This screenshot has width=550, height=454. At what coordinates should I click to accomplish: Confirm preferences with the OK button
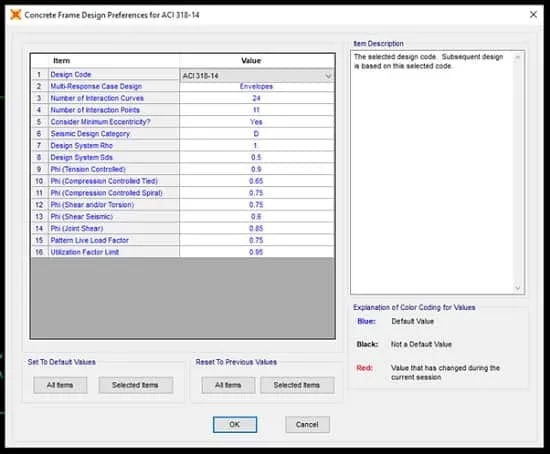tap(235, 425)
